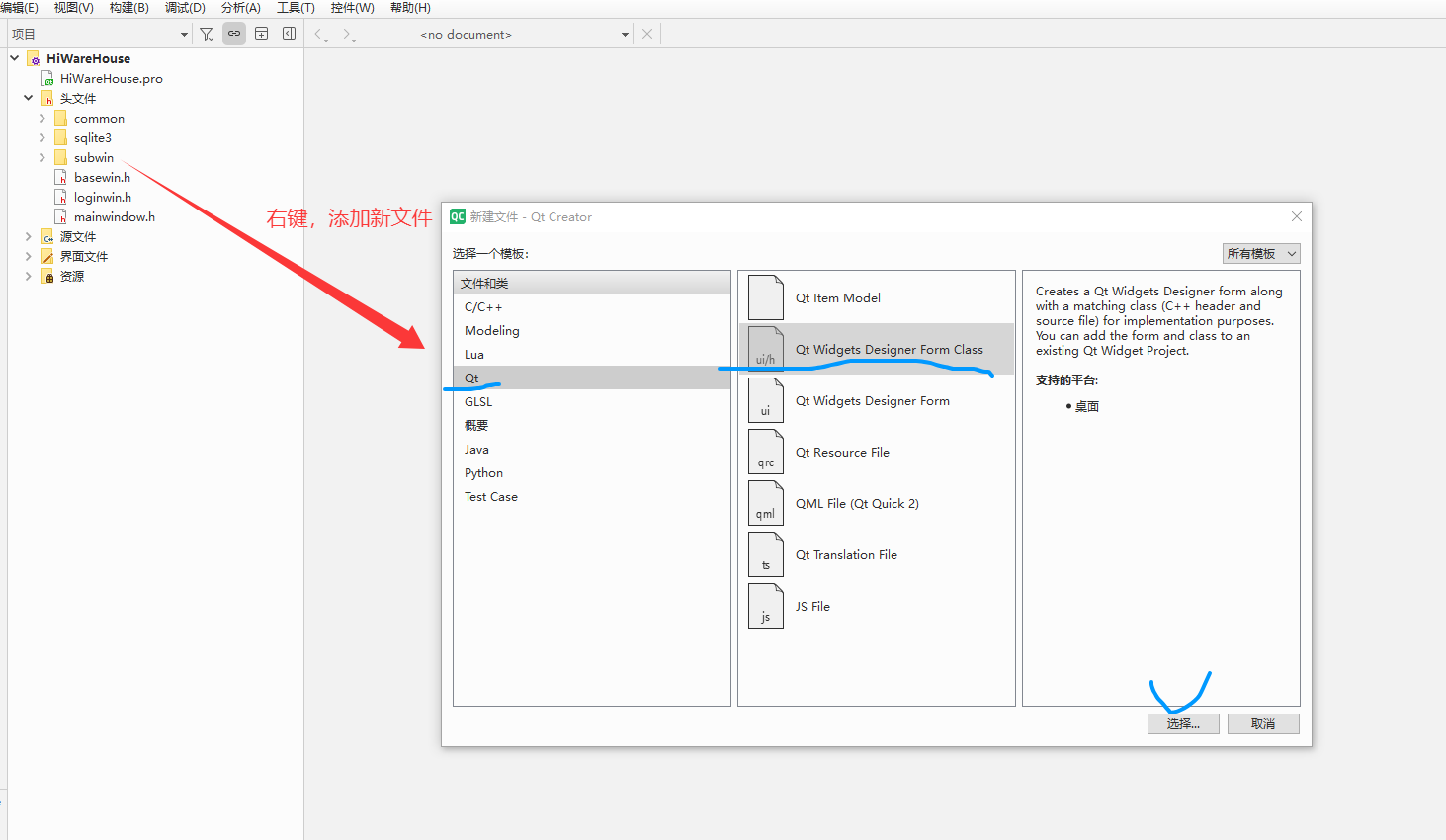Collapse the HiWareHouse project node
Viewport: 1446px width, 840px height.
[x=15, y=58]
